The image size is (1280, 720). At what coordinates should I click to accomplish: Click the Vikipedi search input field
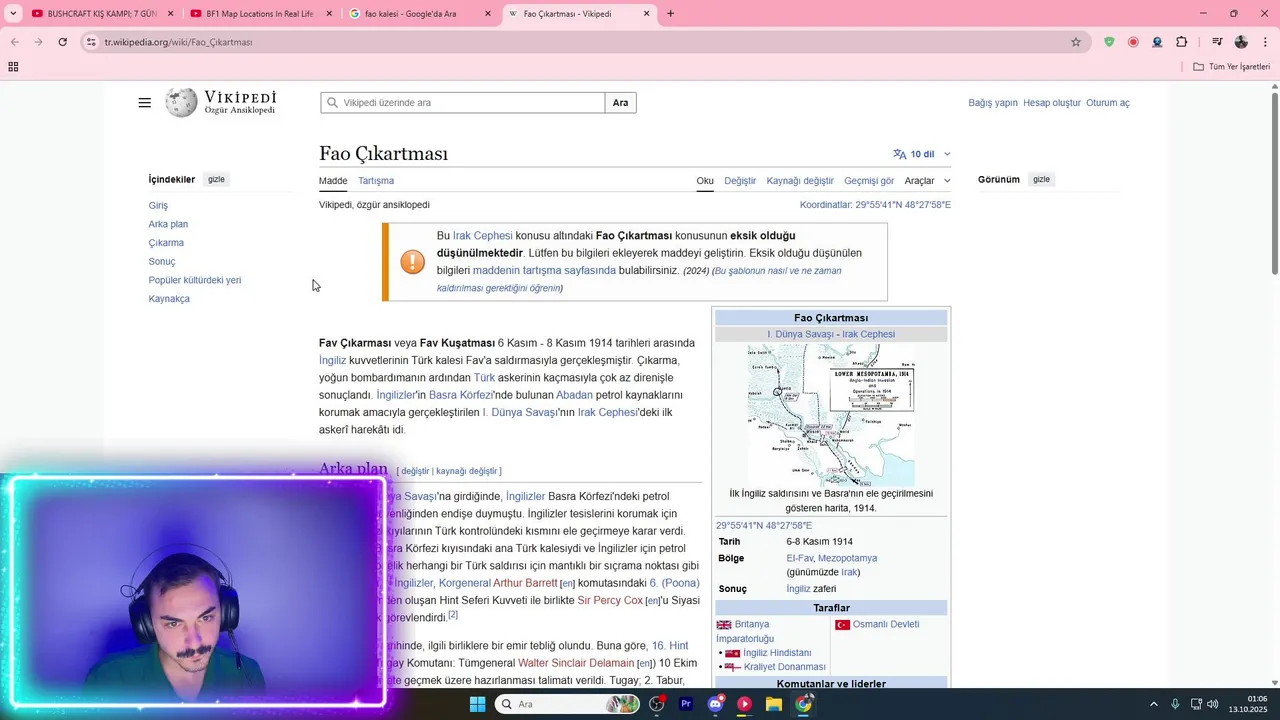click(x=463, y=103)
